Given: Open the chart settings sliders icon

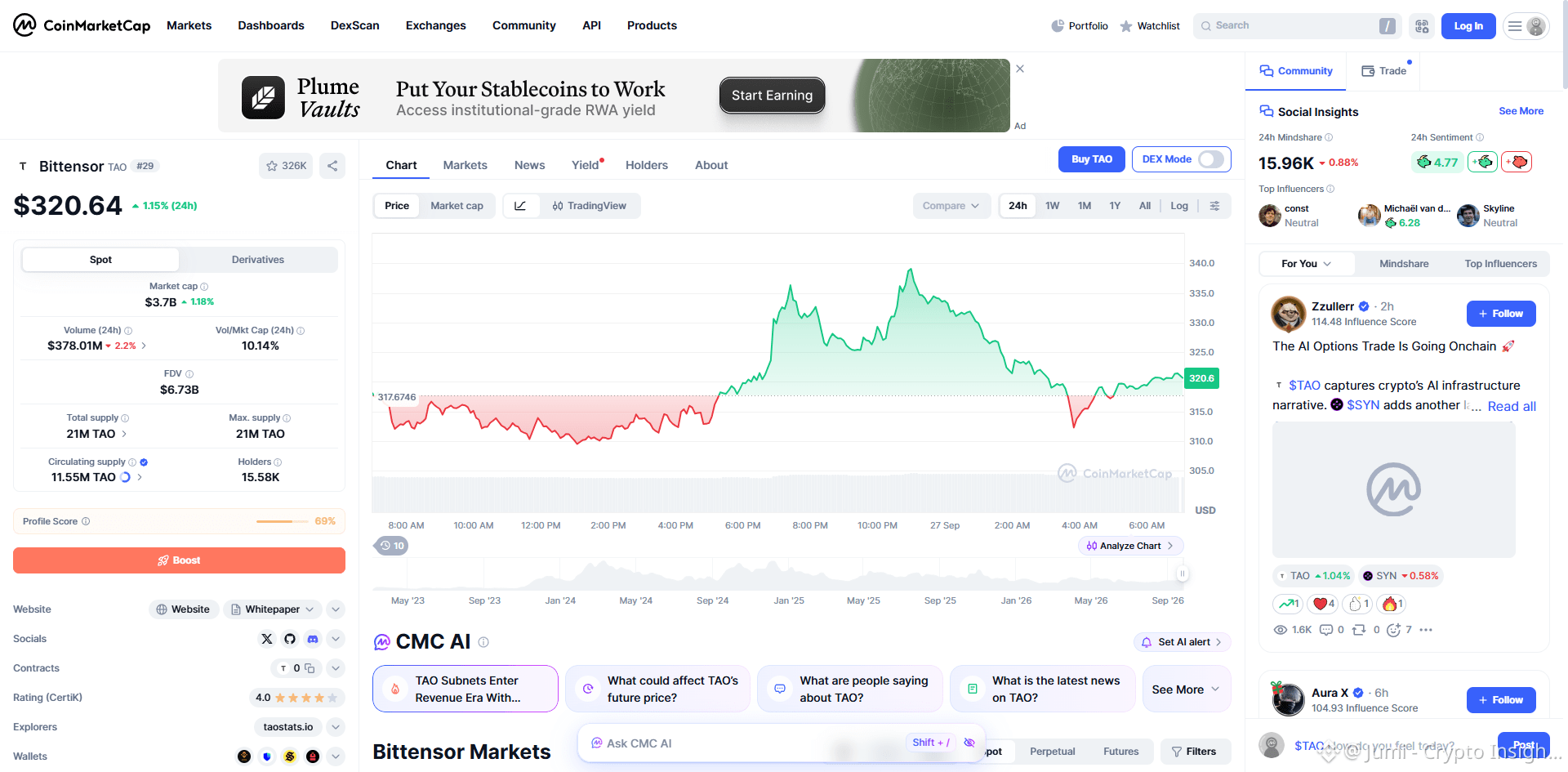Looking at the screenshot, I should (x=1214, y=206).
